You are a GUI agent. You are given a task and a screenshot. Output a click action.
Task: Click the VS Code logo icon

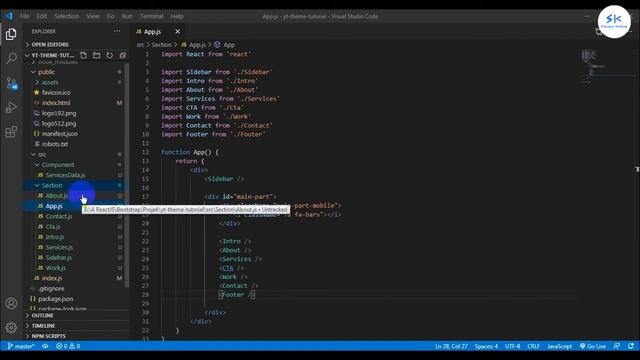[x=9, y=16]
